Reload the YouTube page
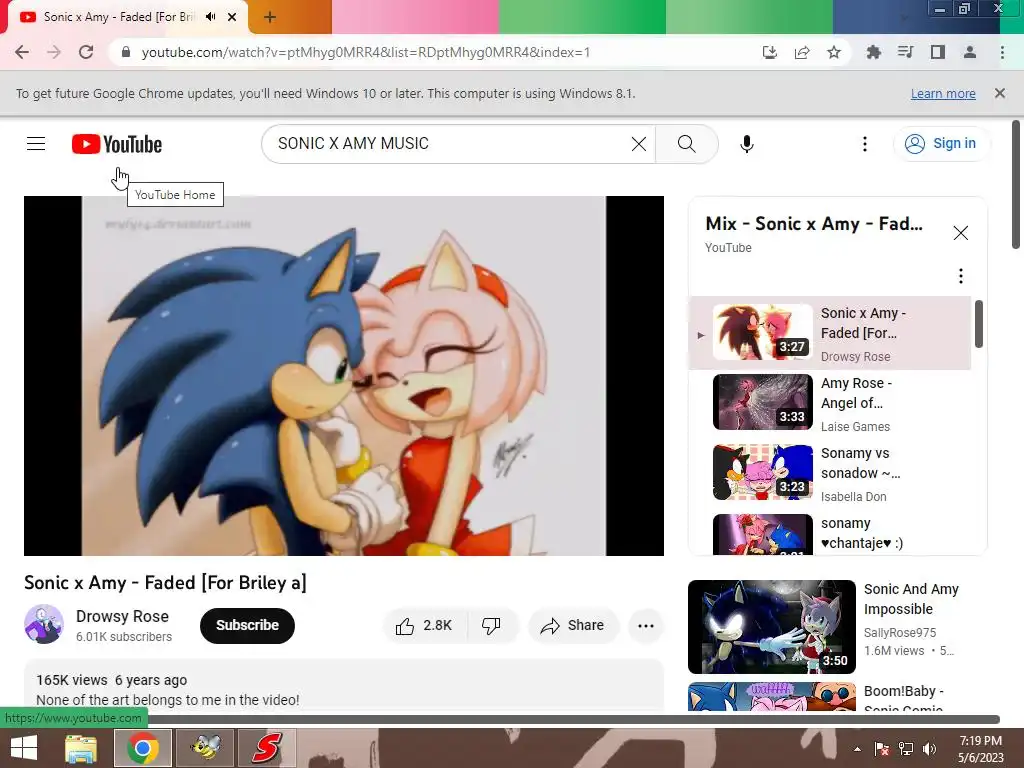Viewport: 1024px width, 768px height. [86, 52]
